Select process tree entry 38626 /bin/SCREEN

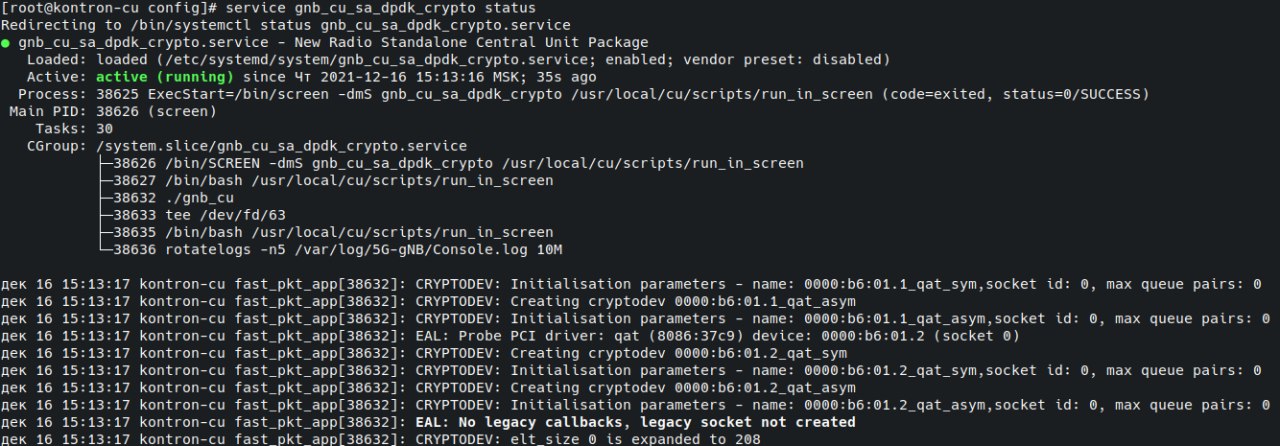(x=457, y=163)
